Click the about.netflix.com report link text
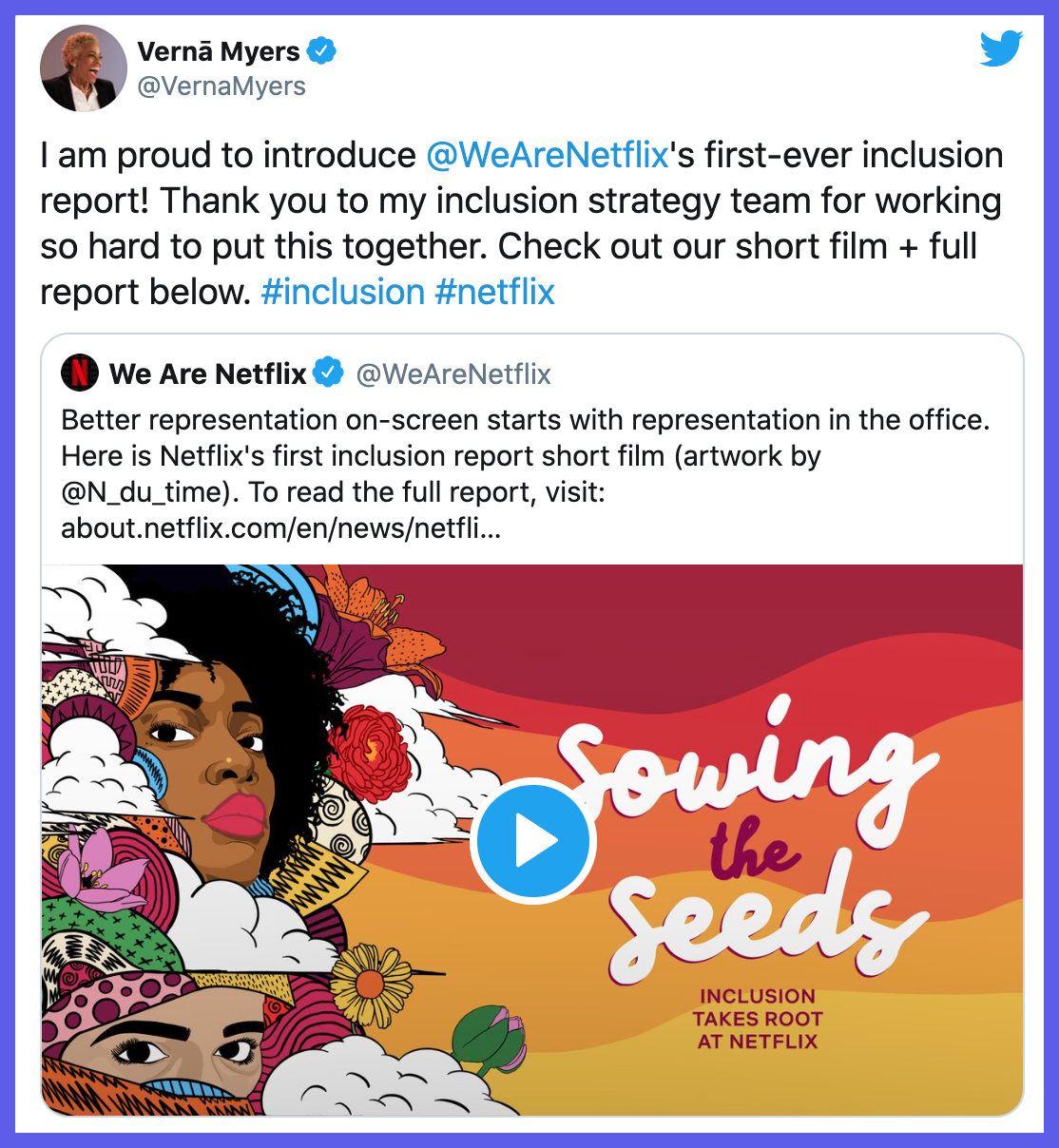Image resolution: width=1059 pixels, height=1148 pixels. (280, 528)
